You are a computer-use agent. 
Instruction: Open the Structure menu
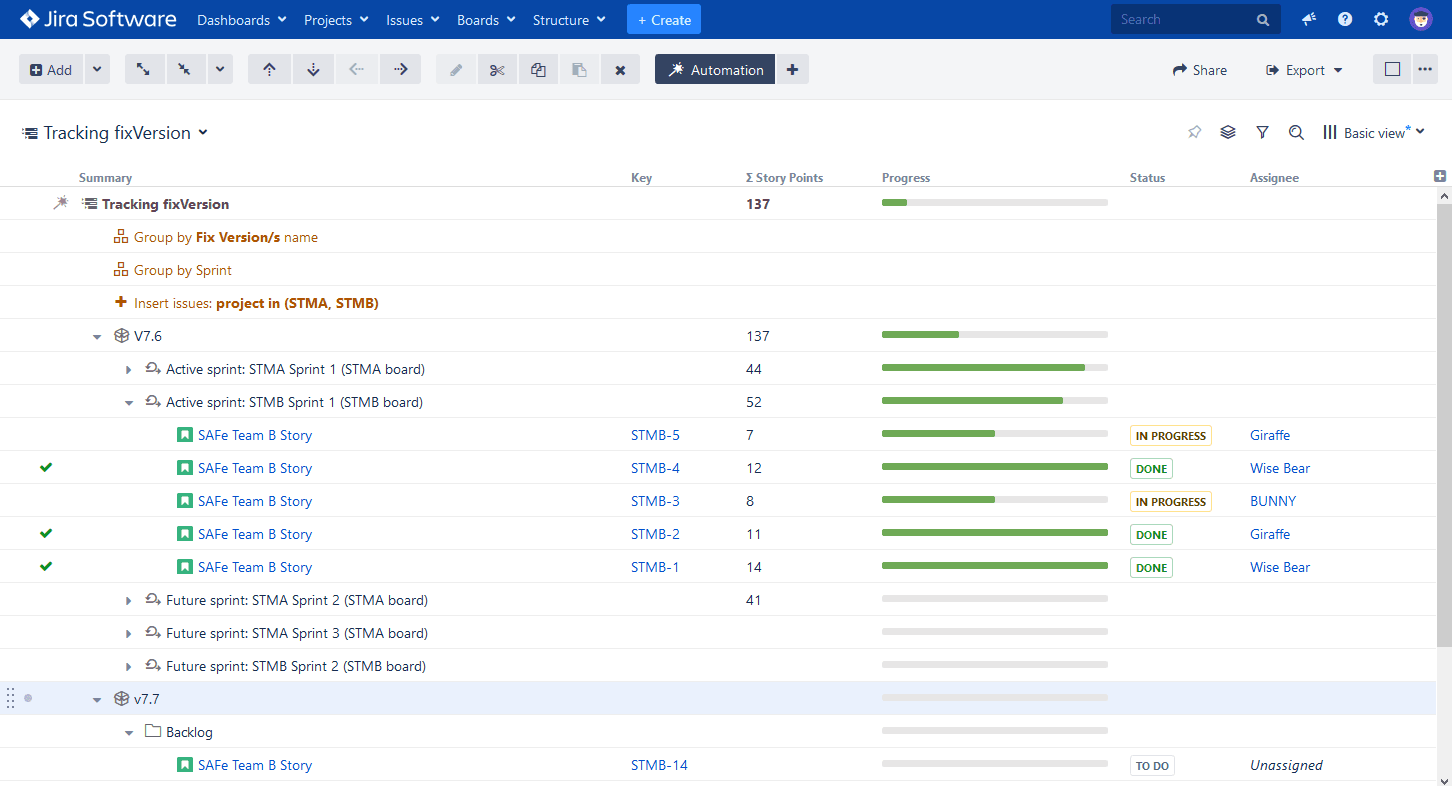click(x=568, y=20)
